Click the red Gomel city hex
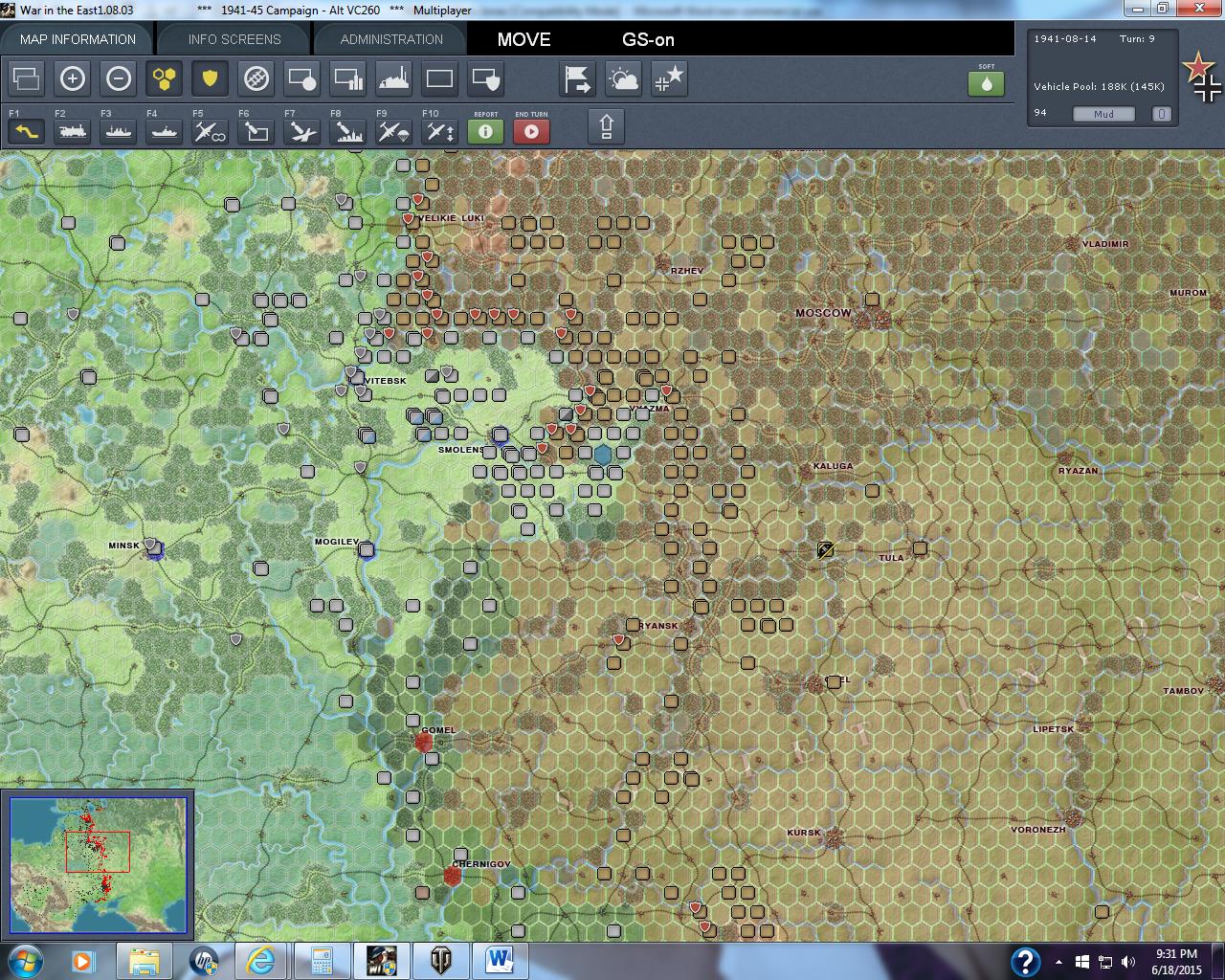1225x980 pixels. (x=424, y=742)
